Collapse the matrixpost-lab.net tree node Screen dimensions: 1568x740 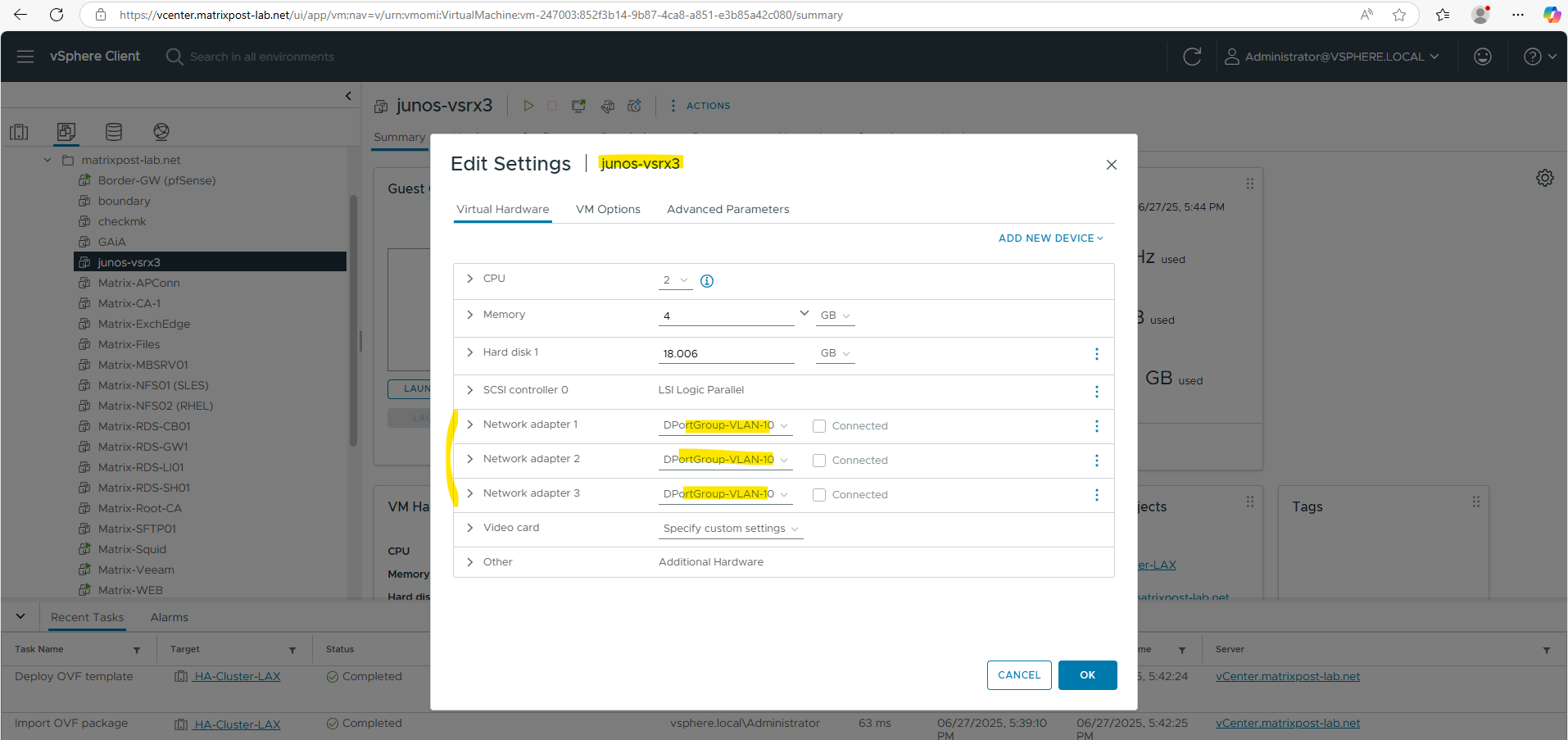(x=48, y=161)
